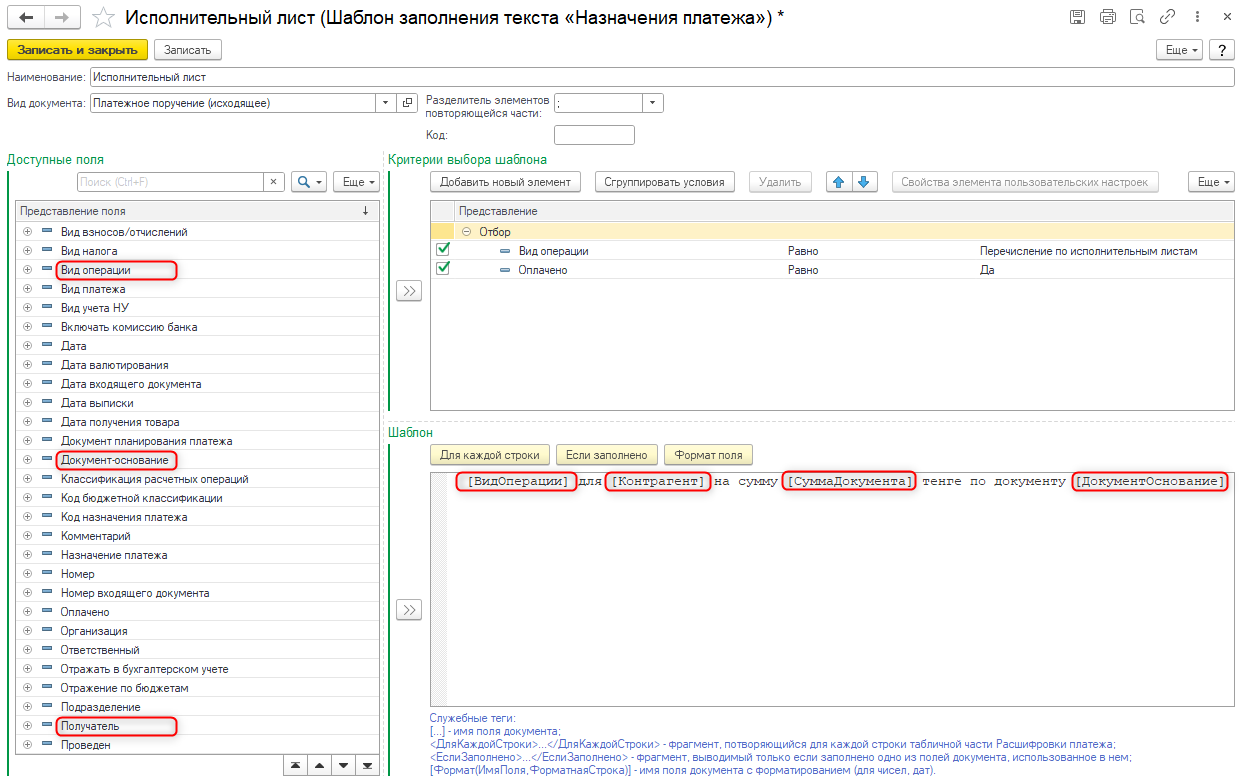Image resolution: width=1251 pixels, height=784 pixels.
Task: Click the help question mark button
Action: pyautogui.click(x=1221, y=50)
